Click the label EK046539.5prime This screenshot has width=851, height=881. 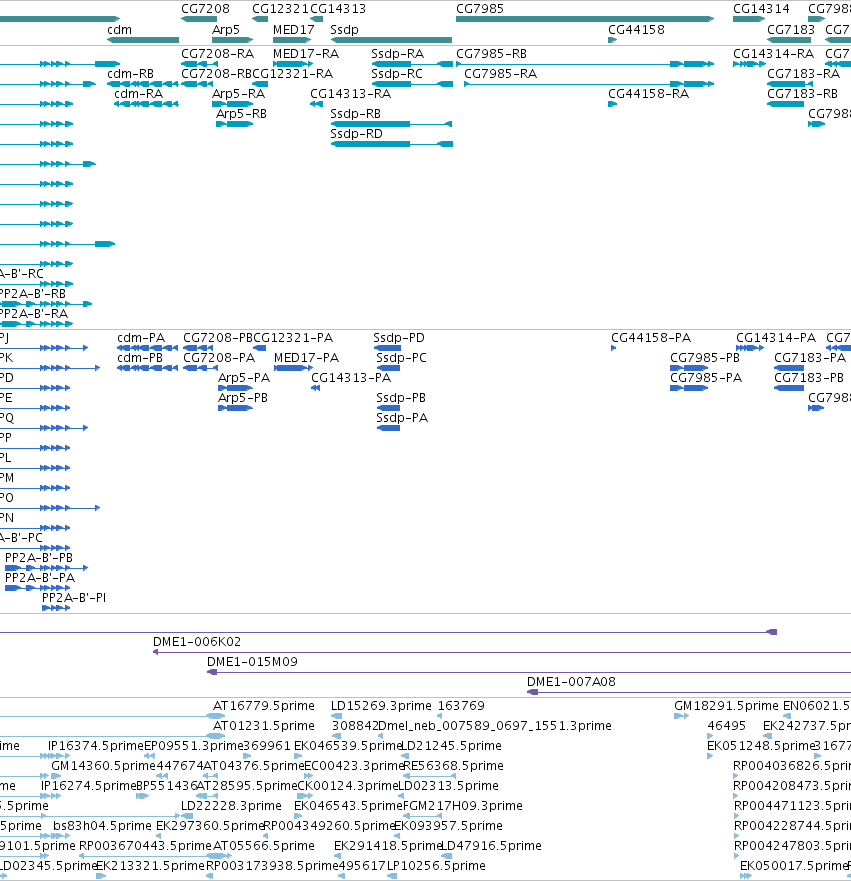coord(348,746)
